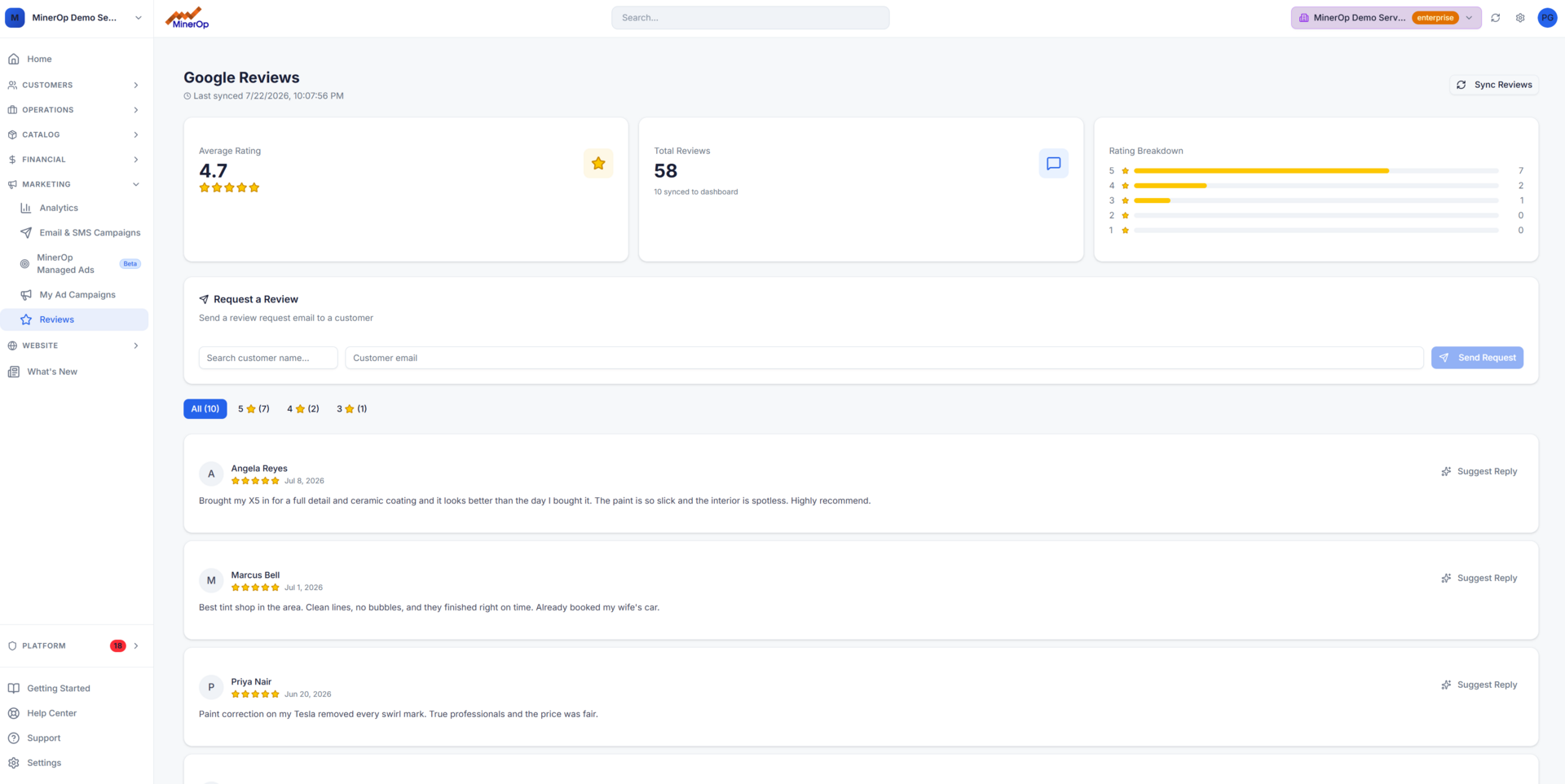Click the Jul 1, 2026 review date
Viewport: 1565px width, 784px height.
point(303,588)
